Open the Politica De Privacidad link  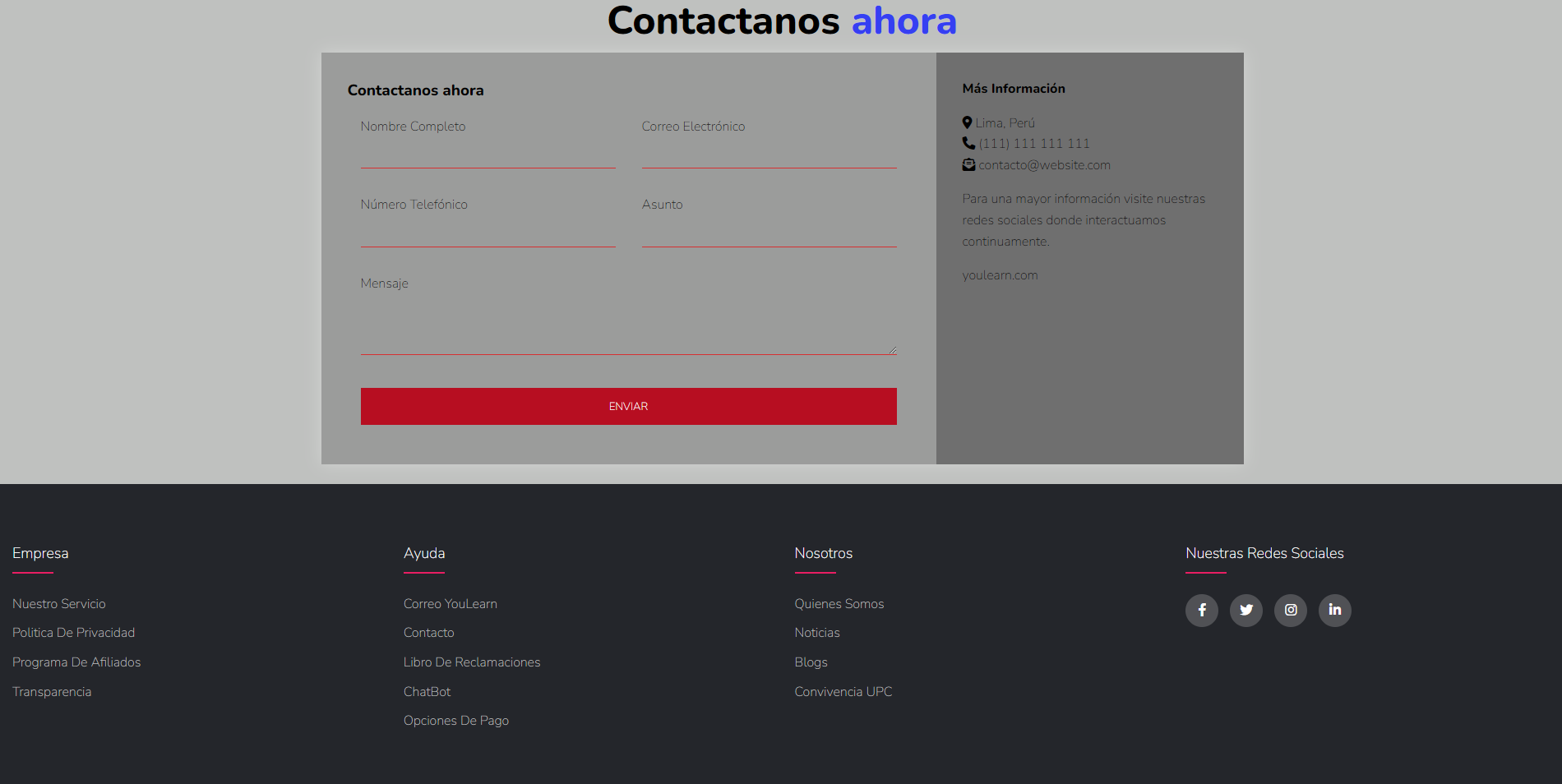pyautogui.click(x=73, y=633)
